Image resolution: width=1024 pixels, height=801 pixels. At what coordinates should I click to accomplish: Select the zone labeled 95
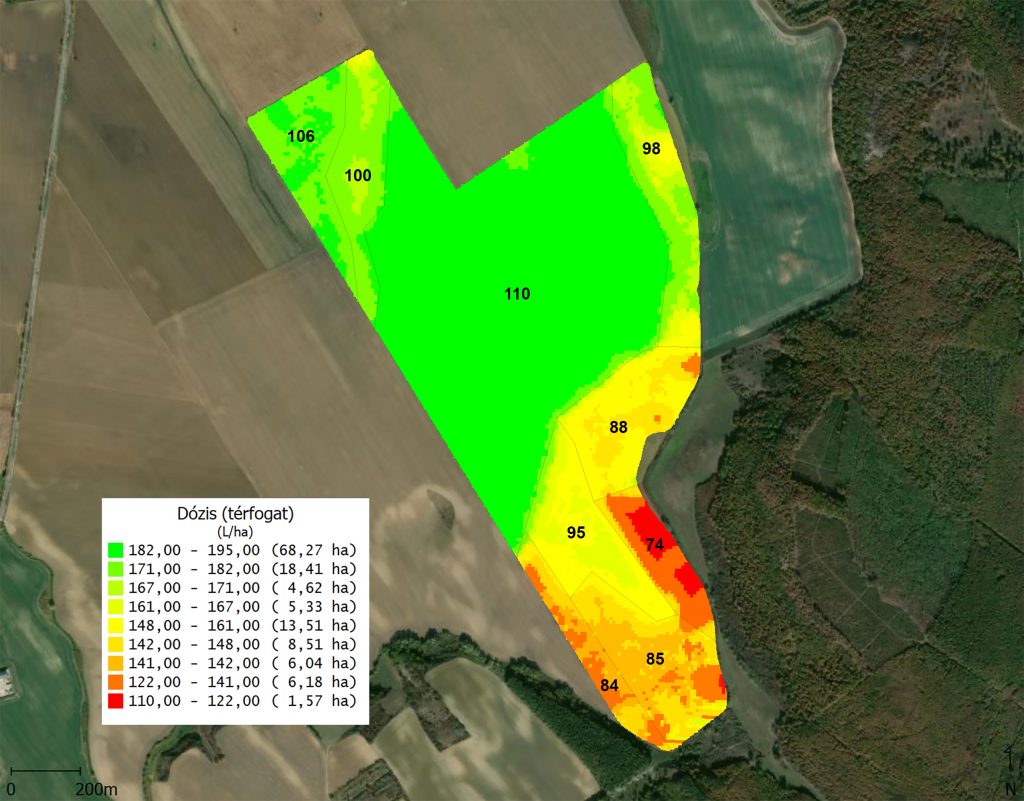[575, 532]
